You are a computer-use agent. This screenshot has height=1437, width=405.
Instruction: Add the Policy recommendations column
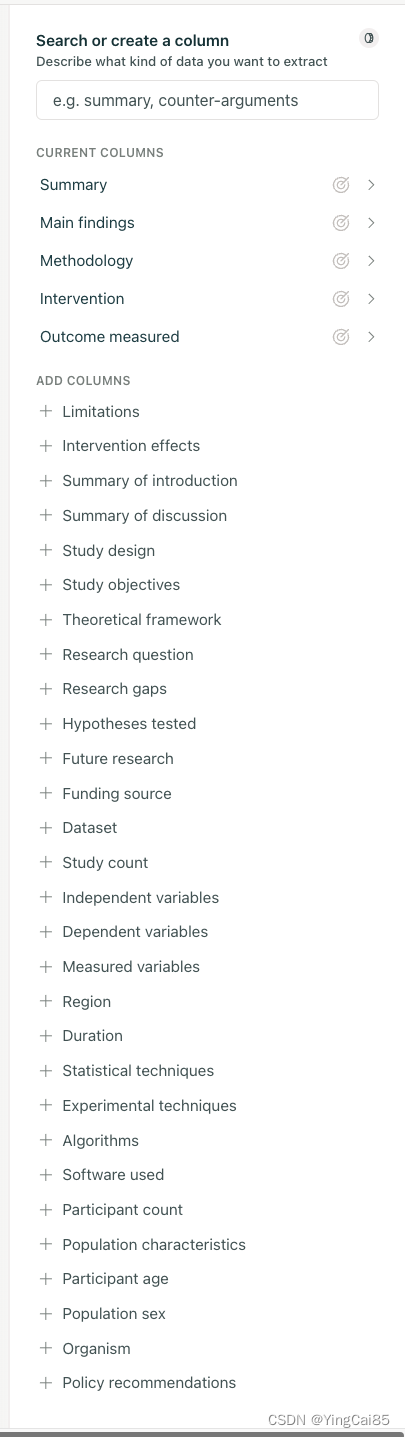pyautogui.click(x=137, y=1383)
